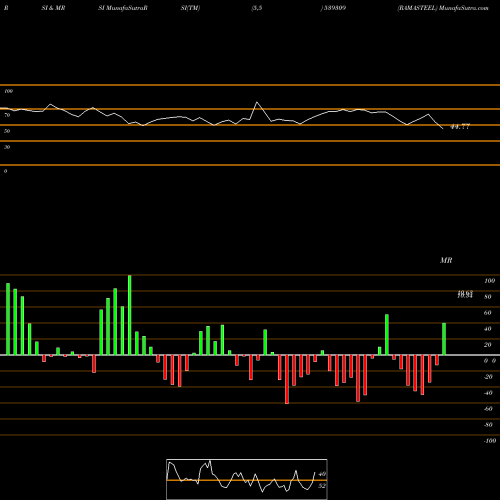Image resolution: width=500 pixels, height=500 pixels.
Task: Click the 60 label on MR axis
Action: (x=488, y=313)
